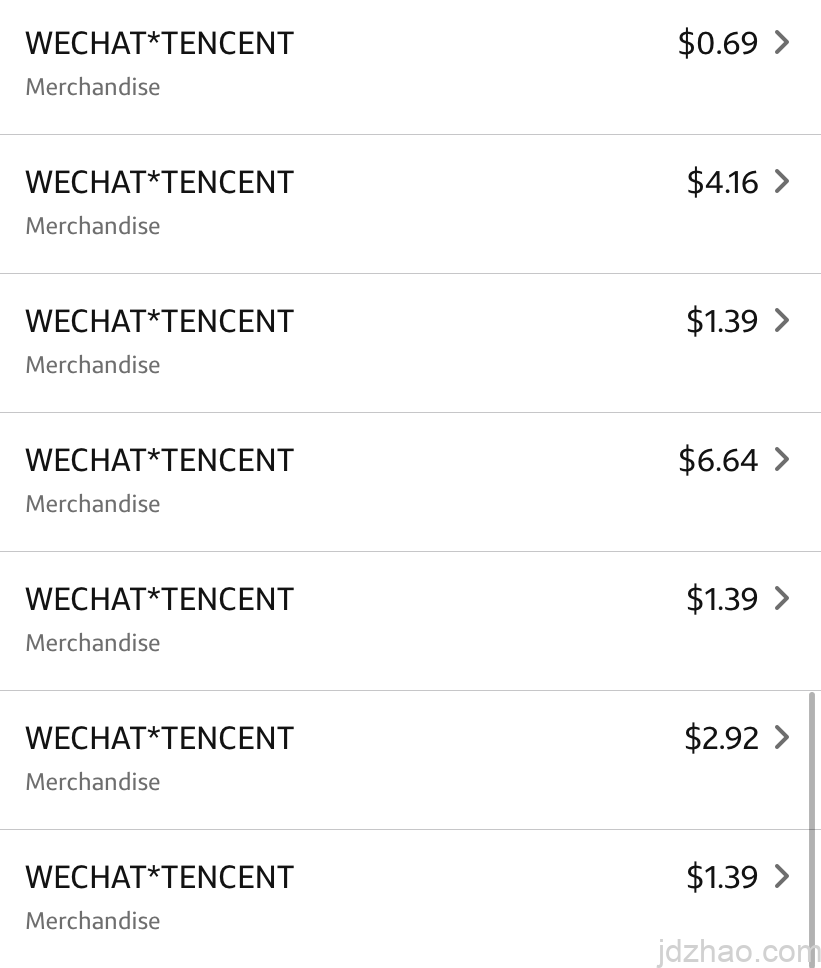Tap the chevron arrow beside the $0.69 charge
This screenshot has width=821, height=968.
pos(782,43)
